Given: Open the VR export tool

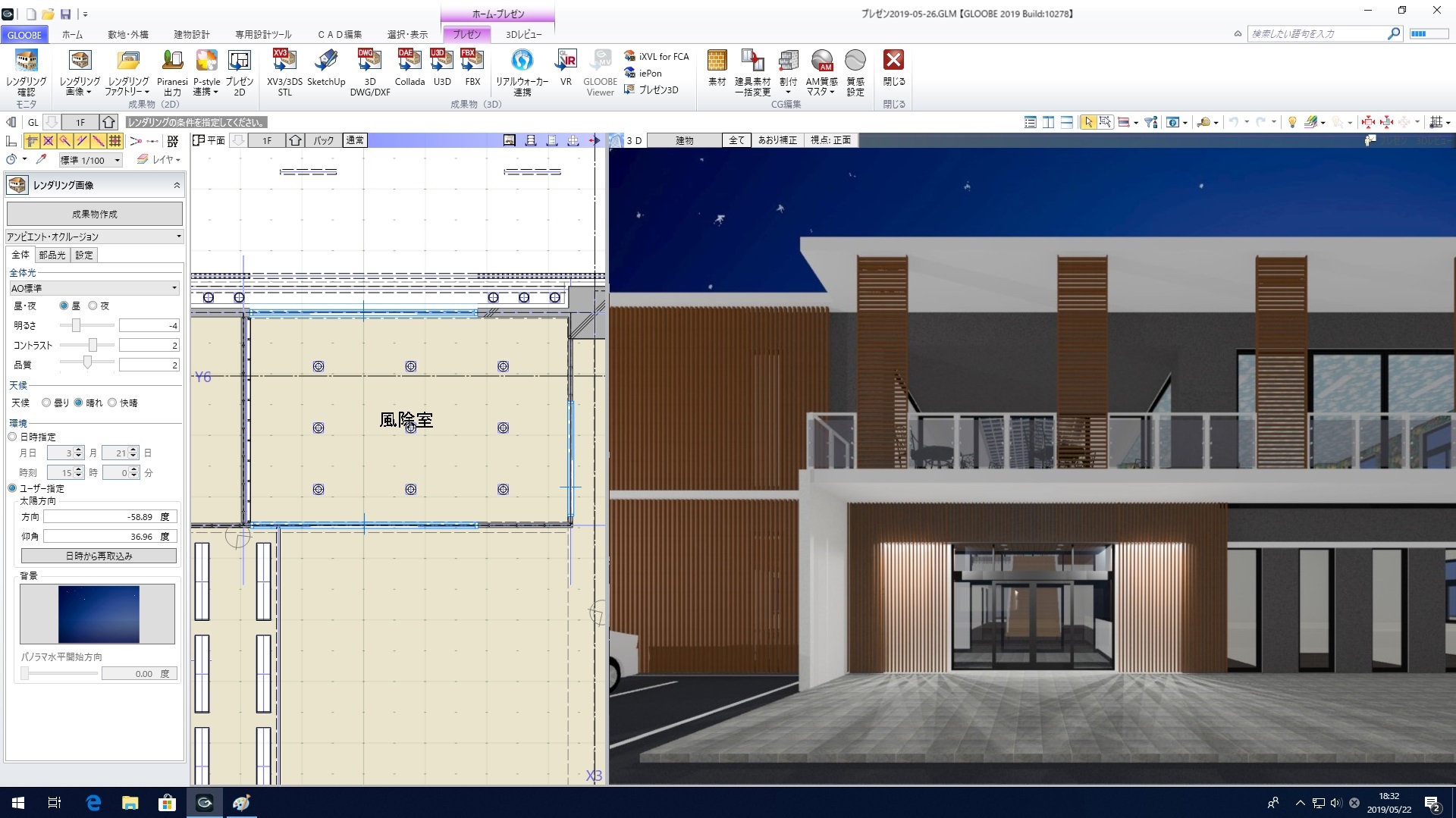Looking at the screenshot, I should pyautogui.click(x=566, y=68).
